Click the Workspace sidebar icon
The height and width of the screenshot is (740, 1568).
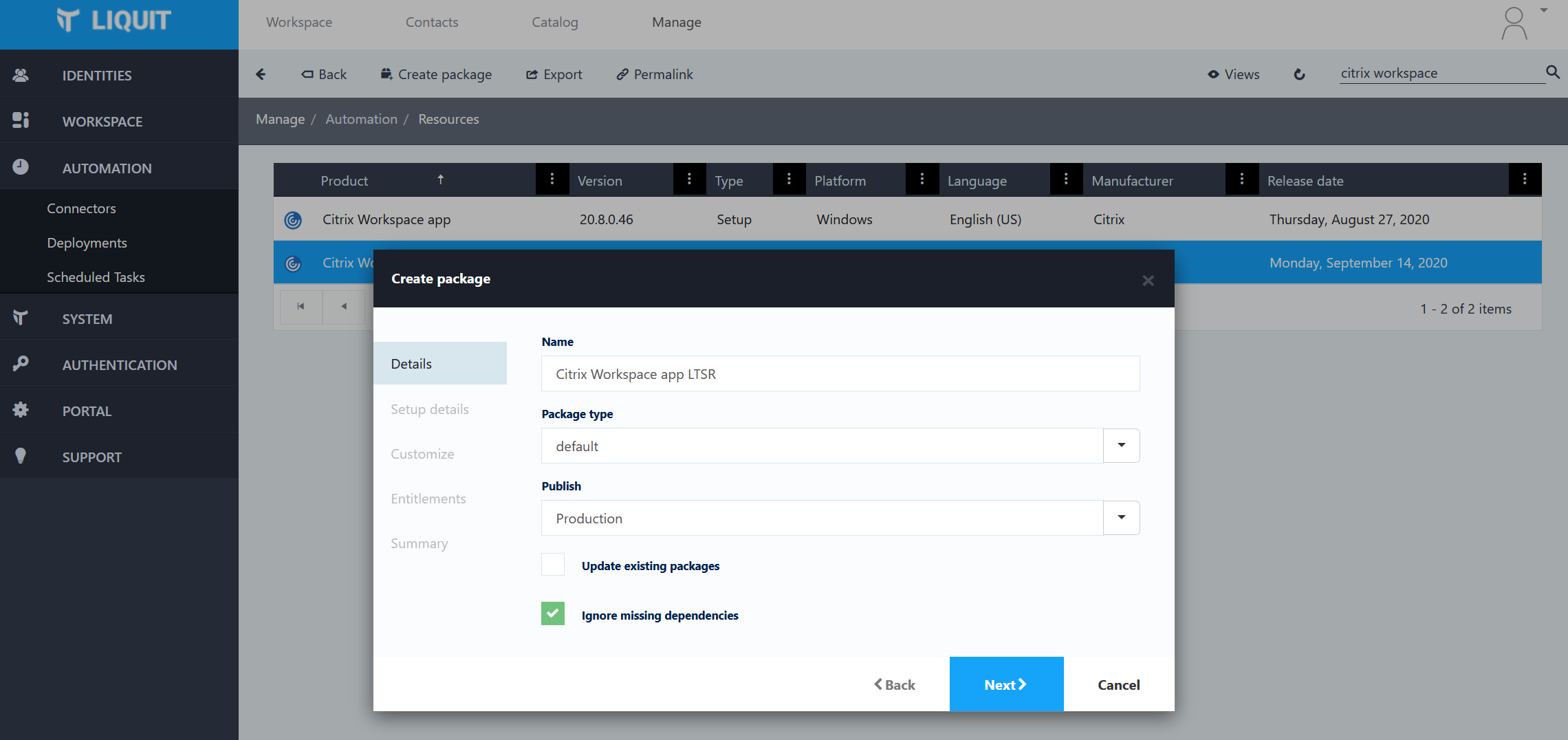(21, 120)
